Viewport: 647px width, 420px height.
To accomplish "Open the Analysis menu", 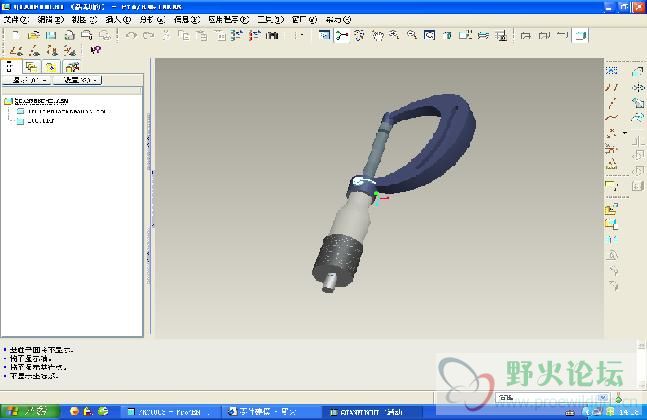I will [x=152, y=19].
